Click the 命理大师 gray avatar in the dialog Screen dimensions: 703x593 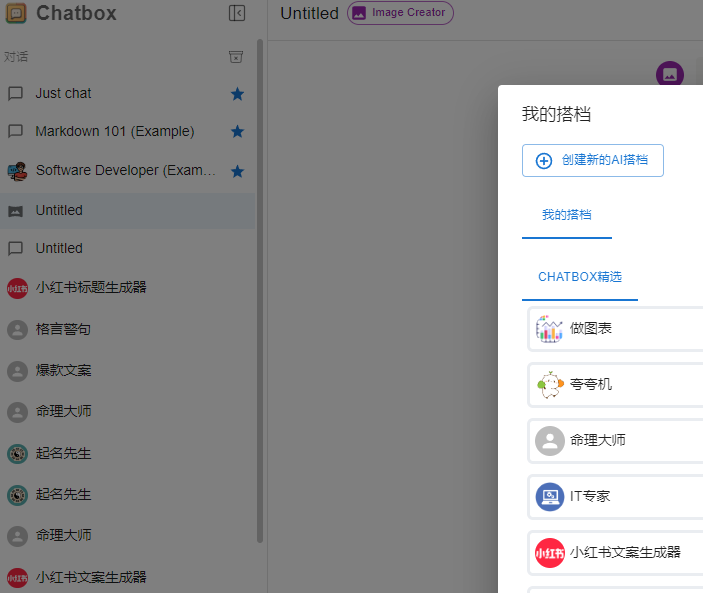[x=550, y=441]
